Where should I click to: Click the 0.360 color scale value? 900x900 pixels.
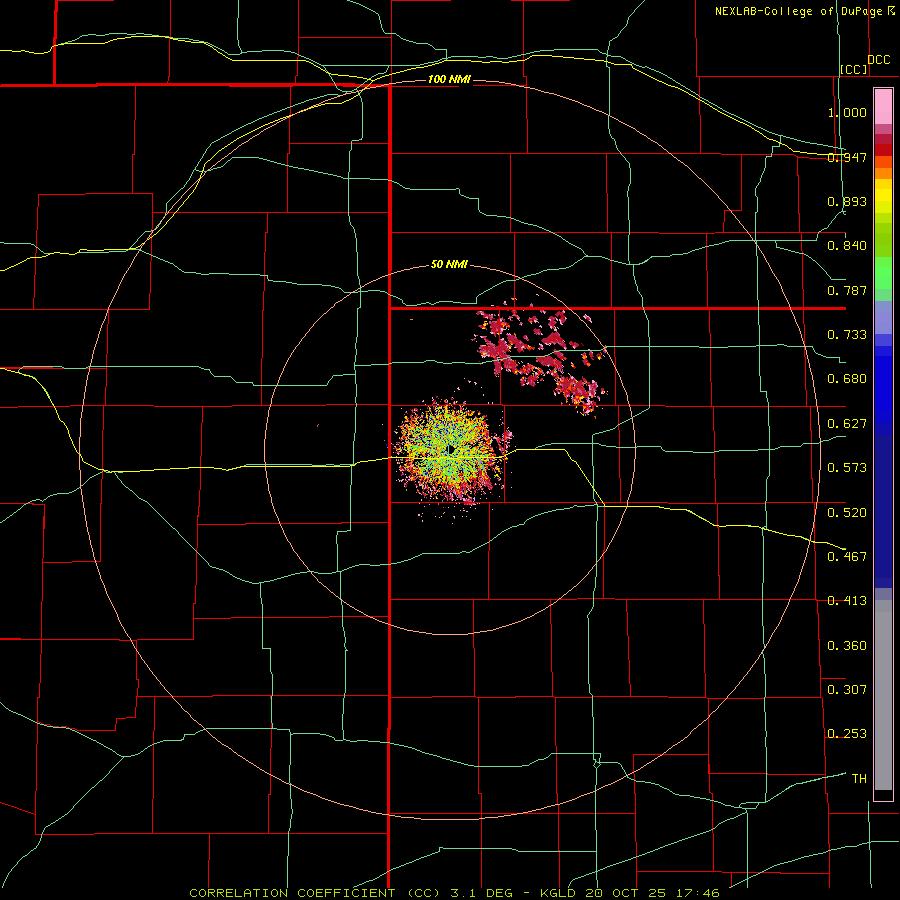847,646
